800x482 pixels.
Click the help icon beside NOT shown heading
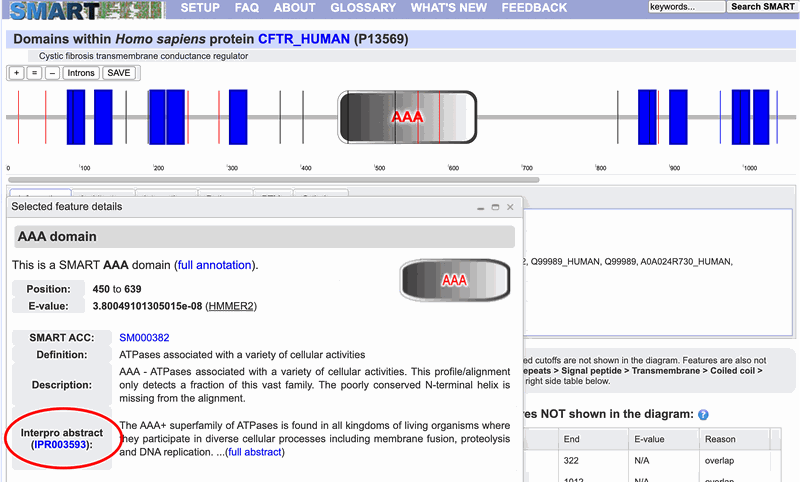pyautogui.click(x=703, y=415)
